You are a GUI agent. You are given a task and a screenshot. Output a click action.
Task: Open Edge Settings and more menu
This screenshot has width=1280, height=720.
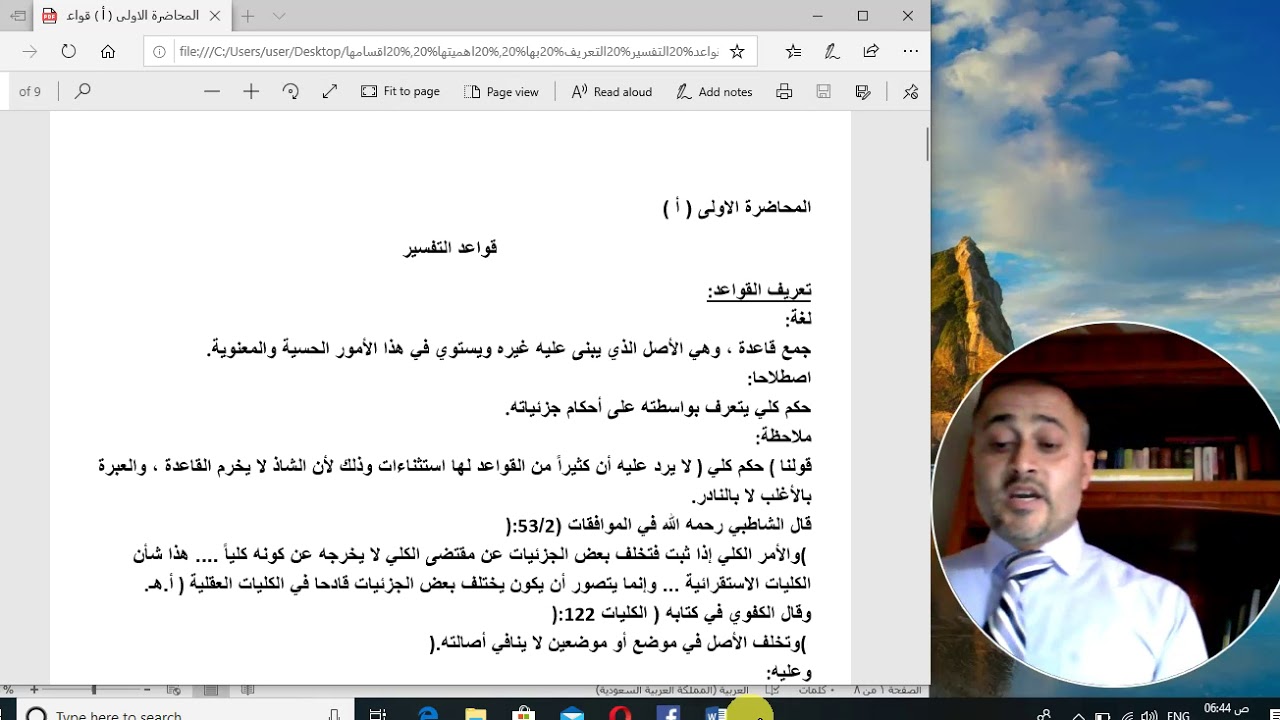pyautogui.click(x=910, y=51)
